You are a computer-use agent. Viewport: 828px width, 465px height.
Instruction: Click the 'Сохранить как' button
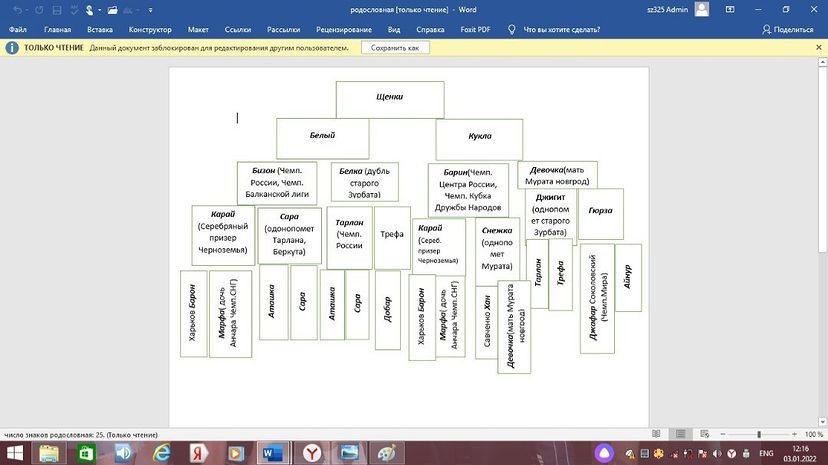pos(395,48)
